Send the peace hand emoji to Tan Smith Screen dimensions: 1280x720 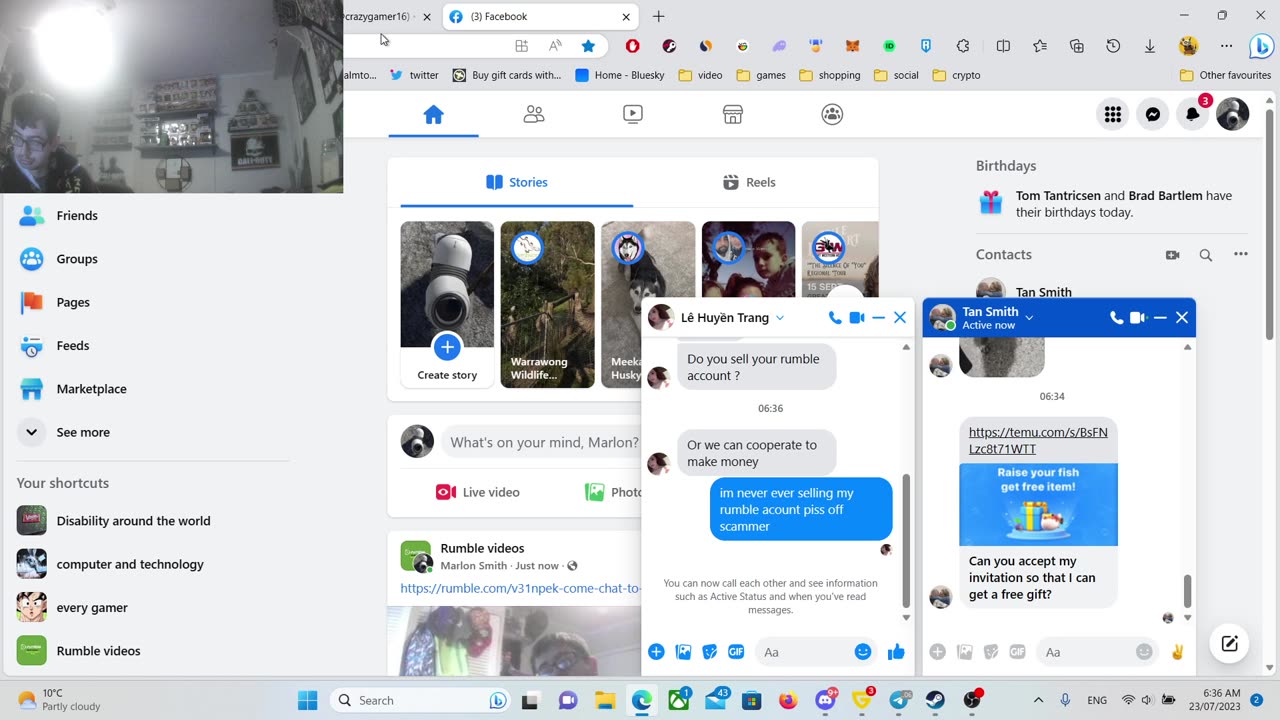1177,652
